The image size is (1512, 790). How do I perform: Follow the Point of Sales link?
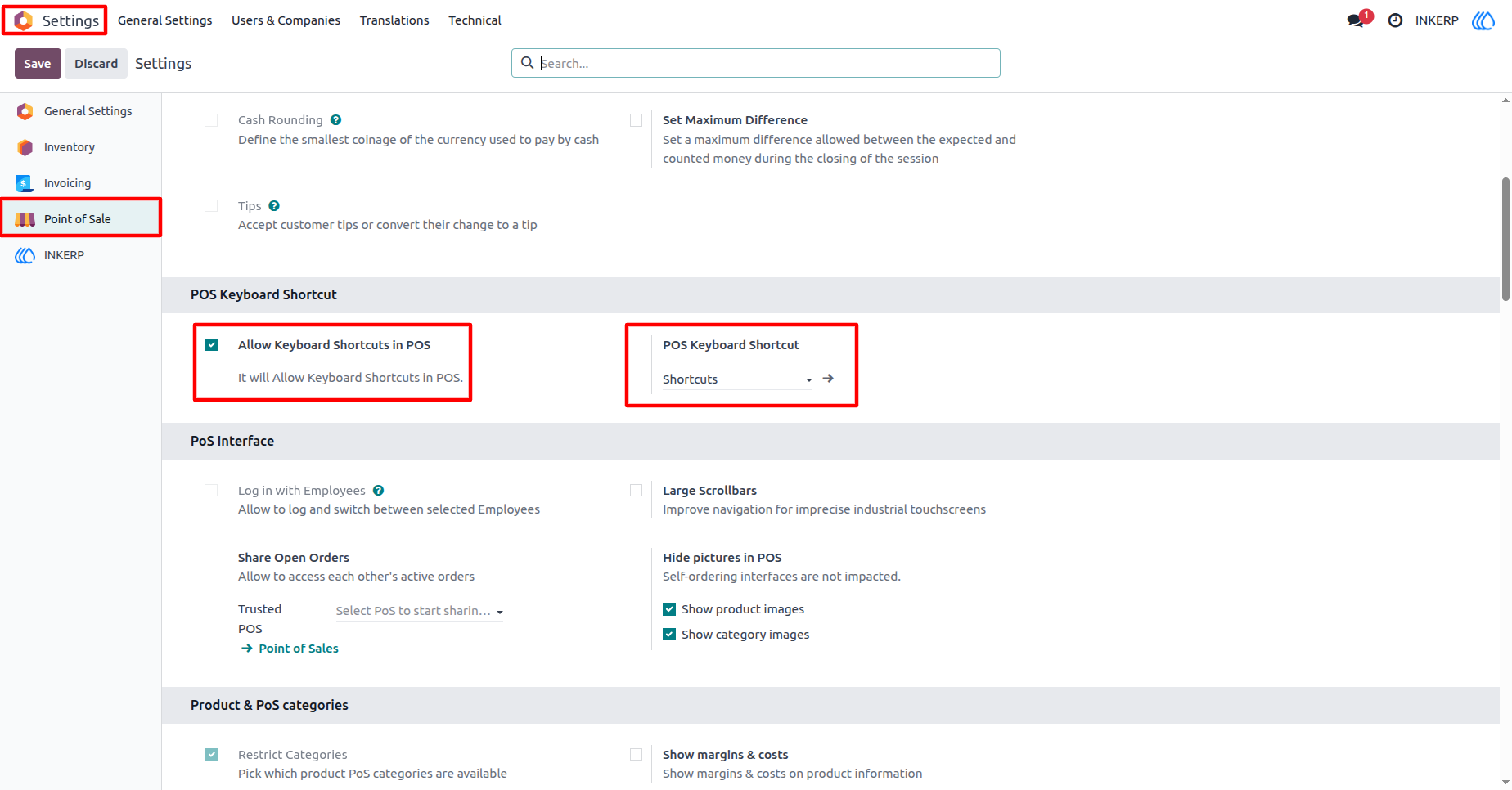(x=298, y=649)
